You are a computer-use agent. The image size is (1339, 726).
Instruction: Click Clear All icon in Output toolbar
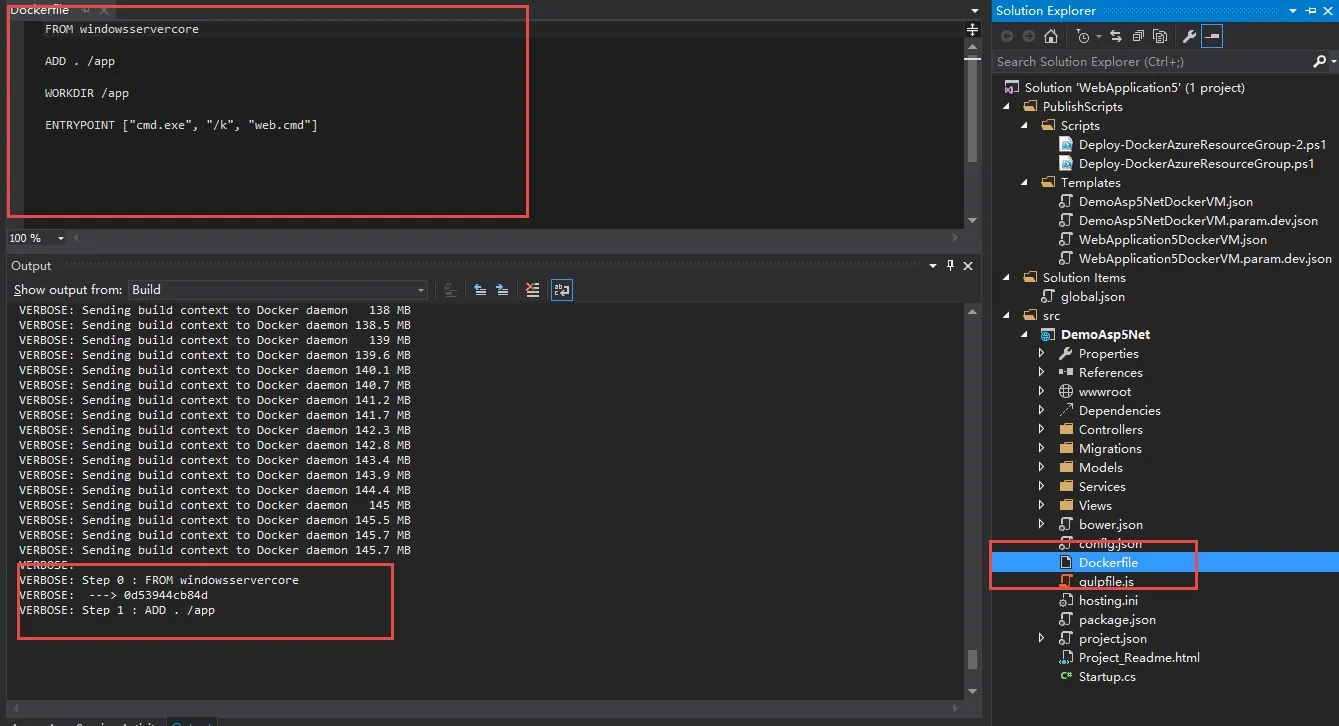[532, 290]
